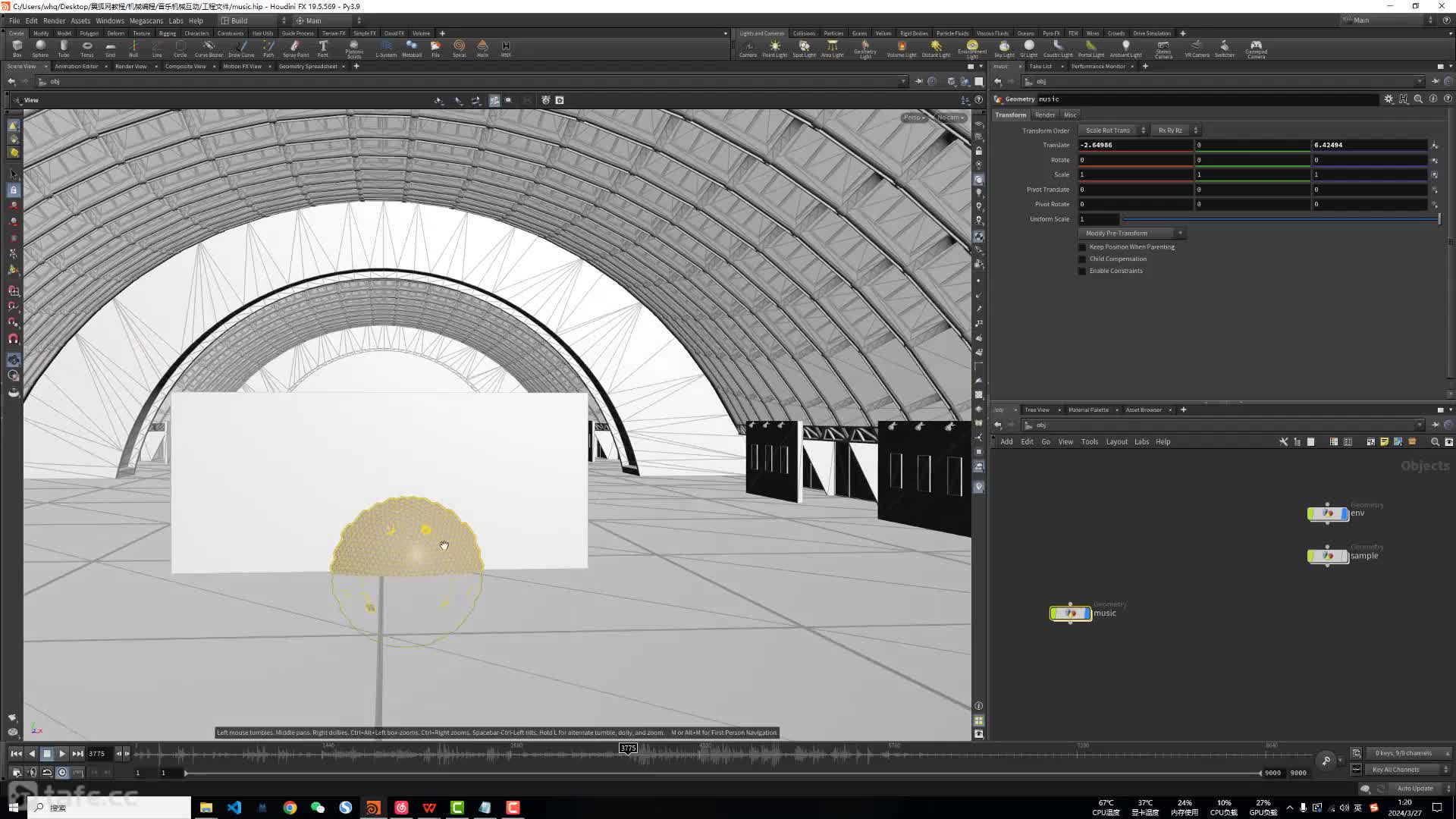
Task: Click the Helix shelf tool
Action: point(482,49)
